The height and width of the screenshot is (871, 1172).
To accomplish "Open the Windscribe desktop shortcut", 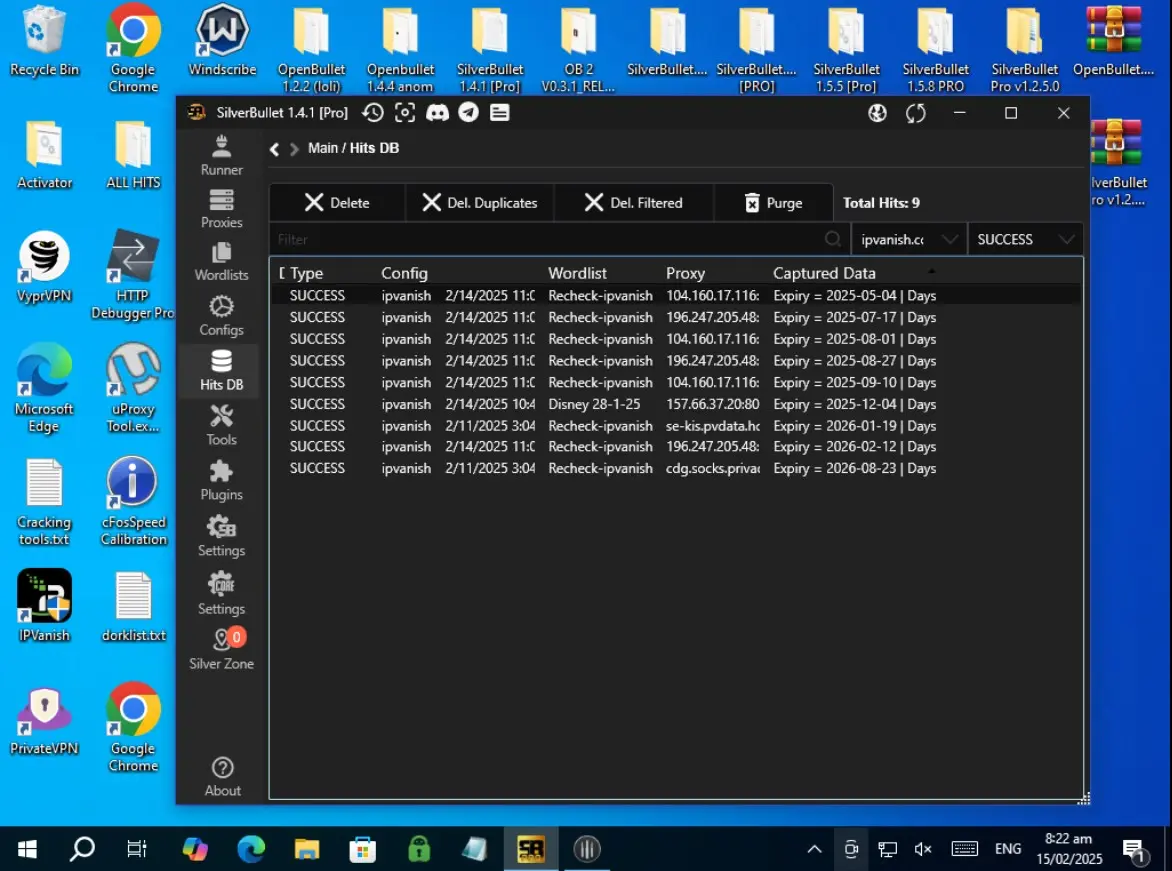I will 222,41.
